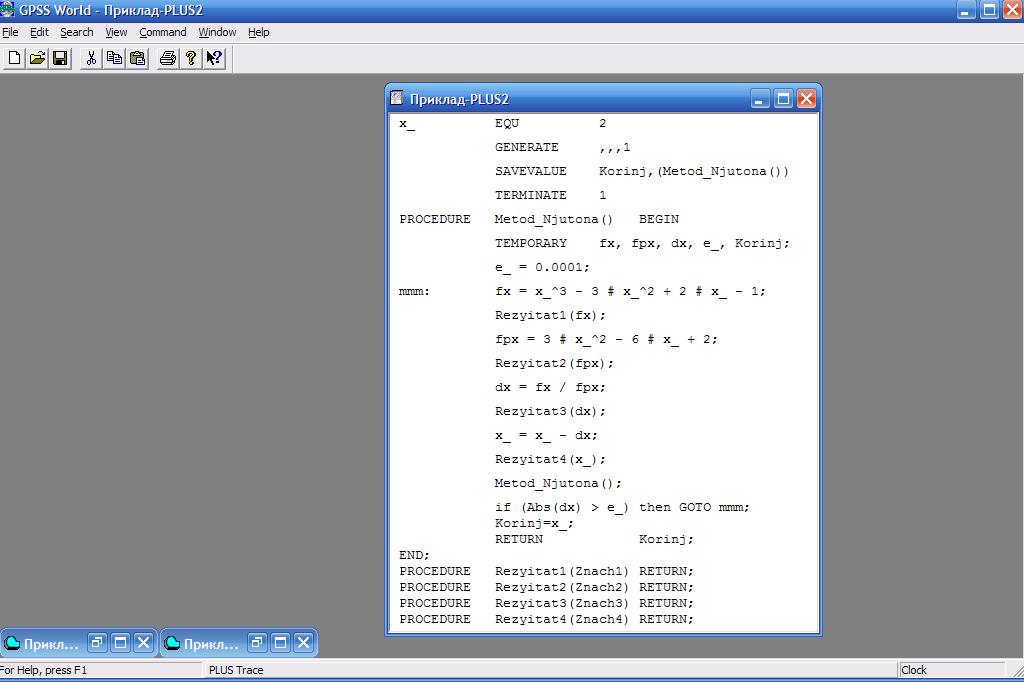Screen dimensions: 1024x682
Task: Click the 'TEMPORARY' declaration keyword
Action: 530,243
